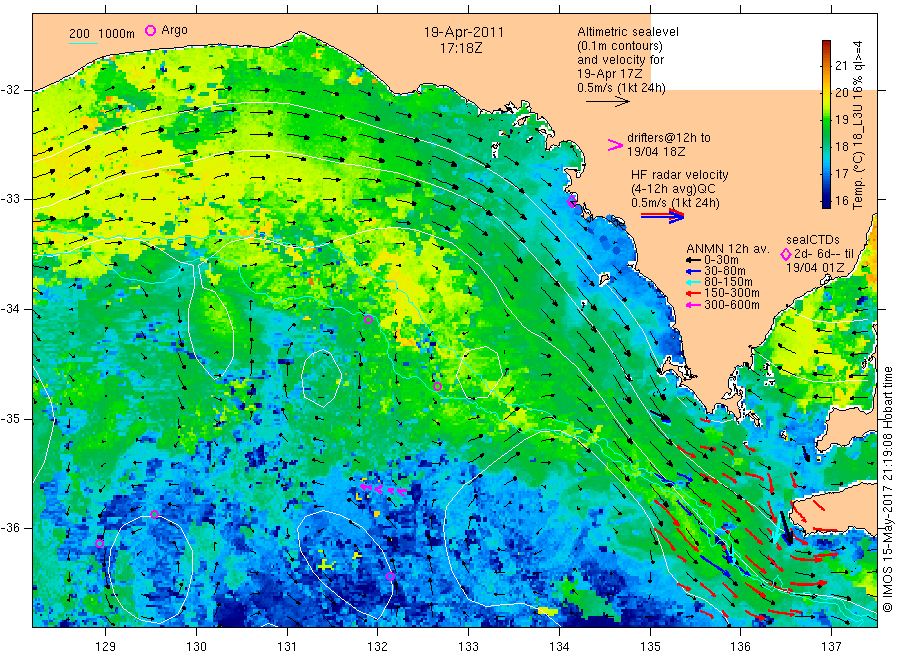The width and height of the screenshot is (900, 660).
Task: Click the 18 degree colour bar label
Action: 841,146
